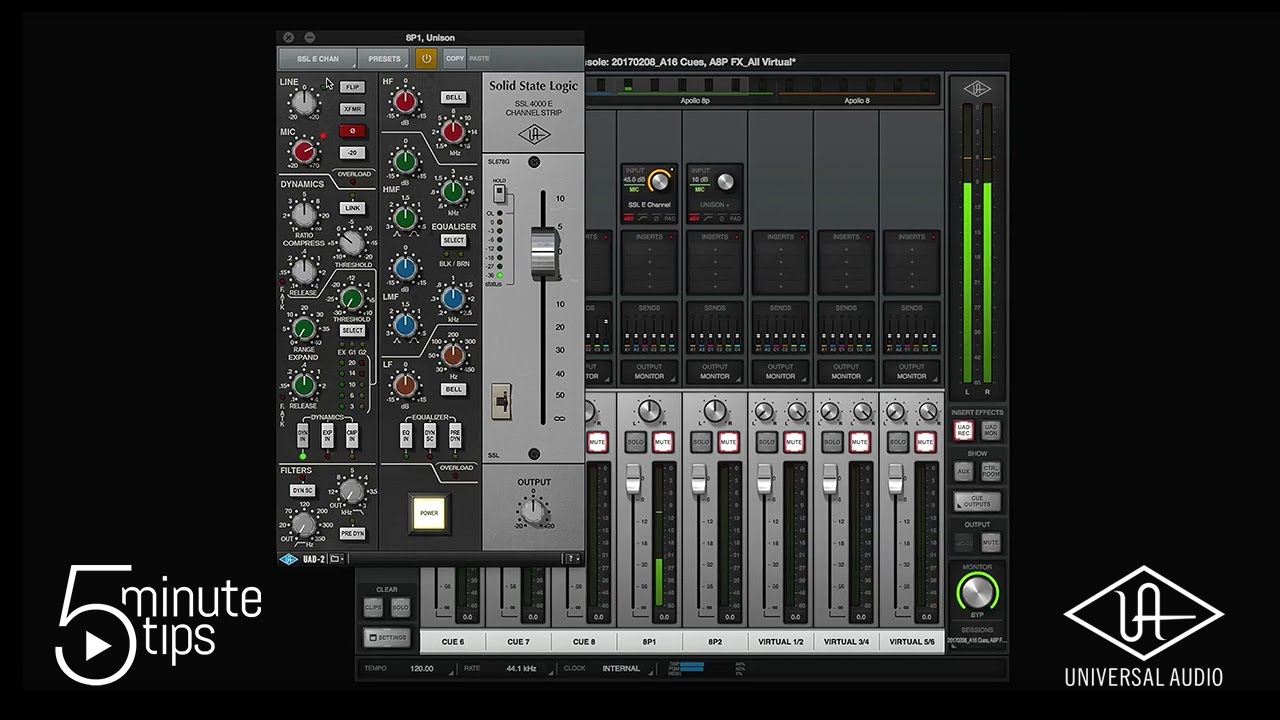Select the VIRTUAL 3/4 channel label
The image size is (1280, 720).
846,641
